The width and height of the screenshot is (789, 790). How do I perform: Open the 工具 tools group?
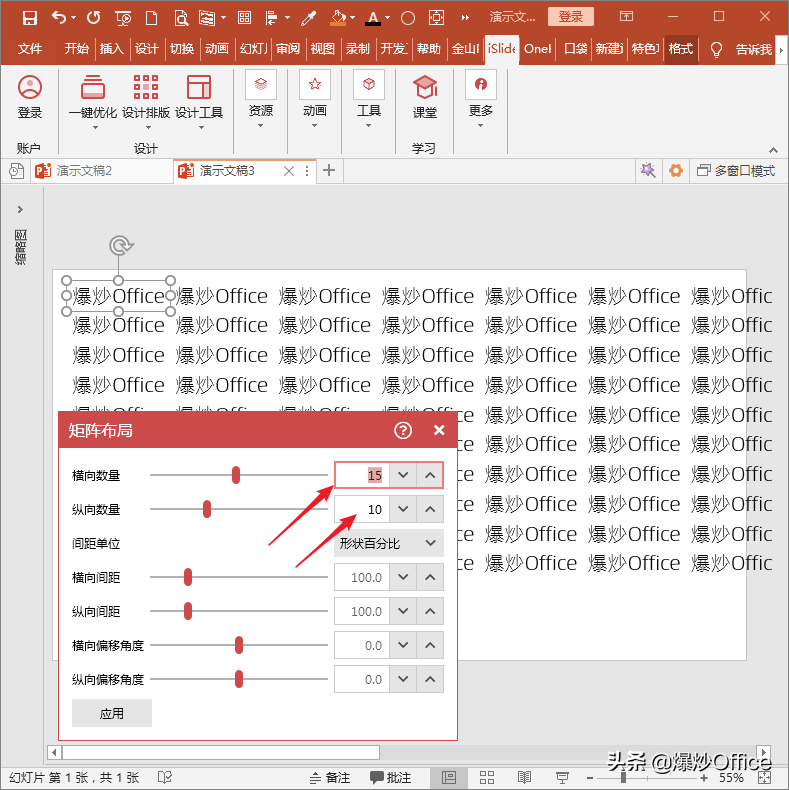(x=369, y=99)
